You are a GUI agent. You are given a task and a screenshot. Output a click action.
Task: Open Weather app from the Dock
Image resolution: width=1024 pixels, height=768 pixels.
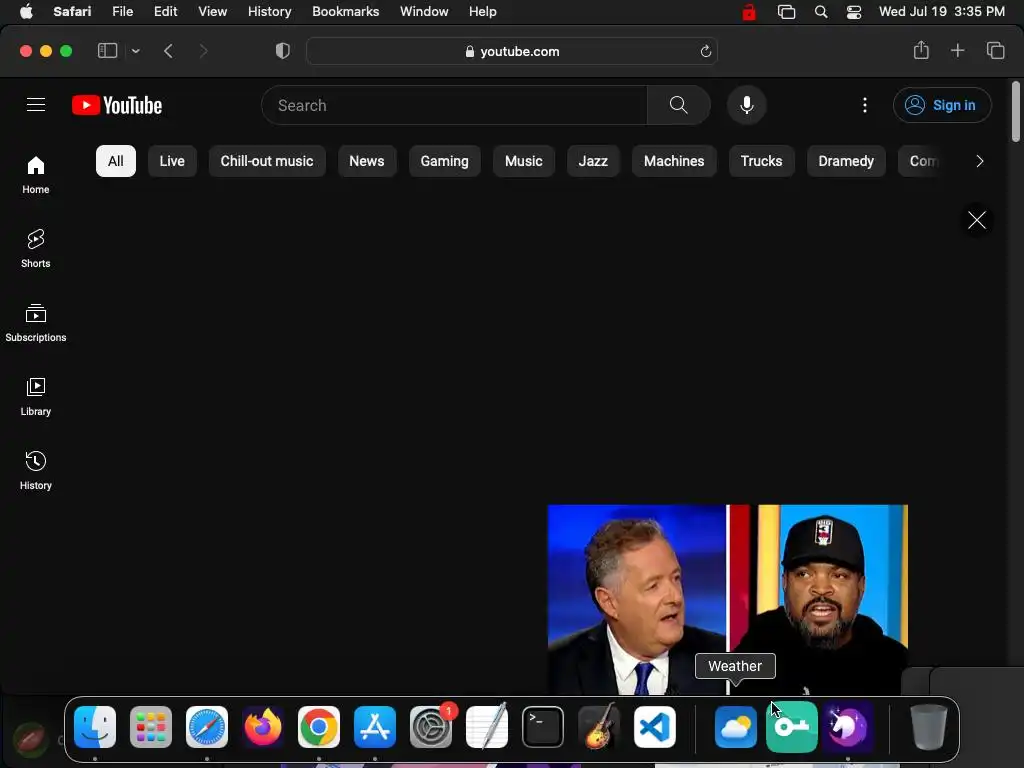click(736, 727)
